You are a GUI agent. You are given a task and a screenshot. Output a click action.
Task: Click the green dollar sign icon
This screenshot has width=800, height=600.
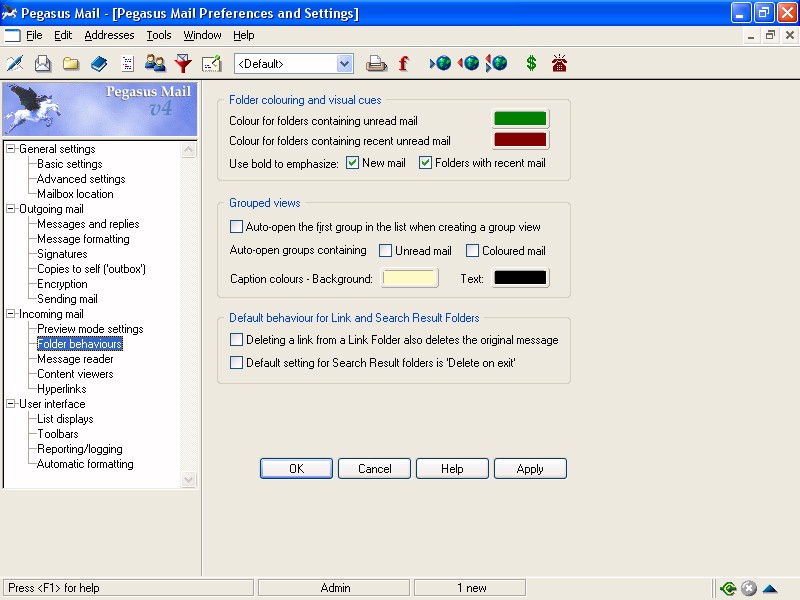531,63
